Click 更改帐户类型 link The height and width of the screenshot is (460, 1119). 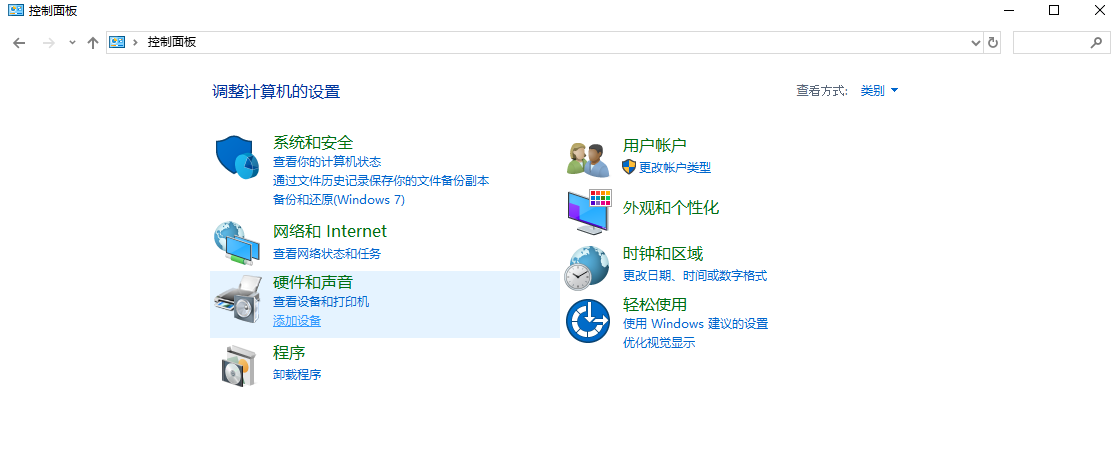(x=674, y=167)
